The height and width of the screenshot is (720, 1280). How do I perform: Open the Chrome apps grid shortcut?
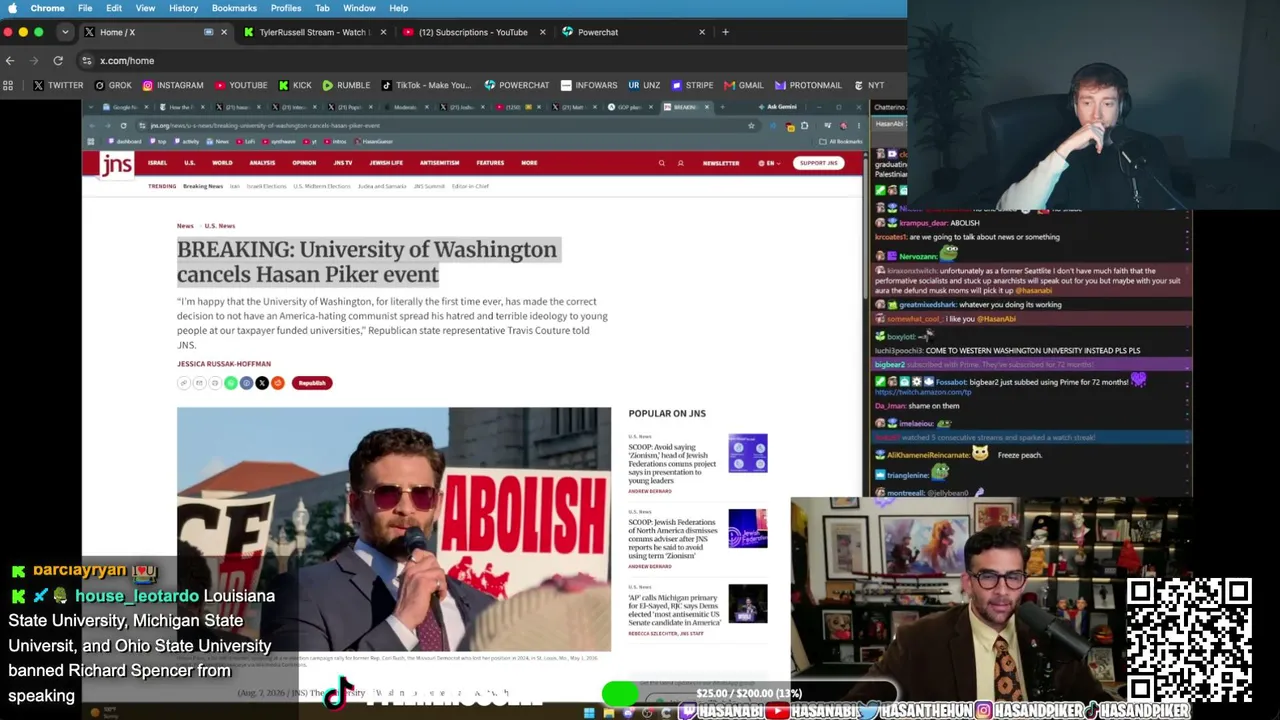pos(8,85)
